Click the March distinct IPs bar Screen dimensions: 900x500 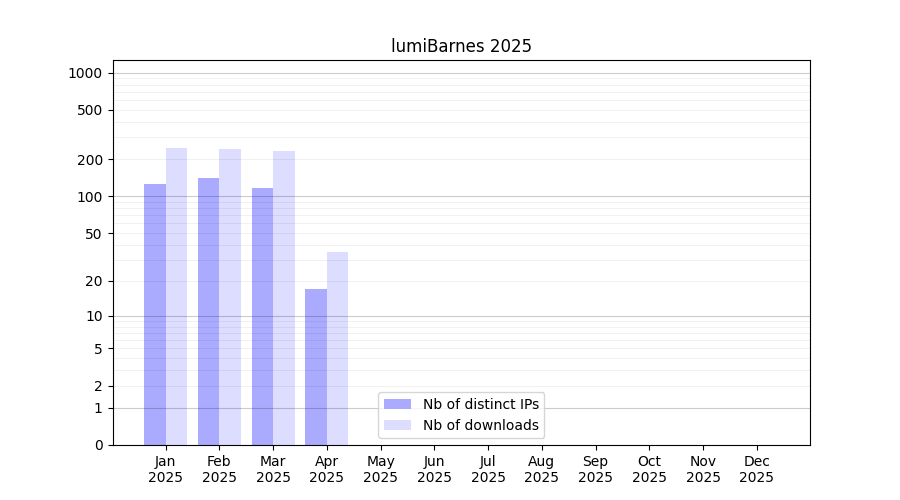[262, 316]
